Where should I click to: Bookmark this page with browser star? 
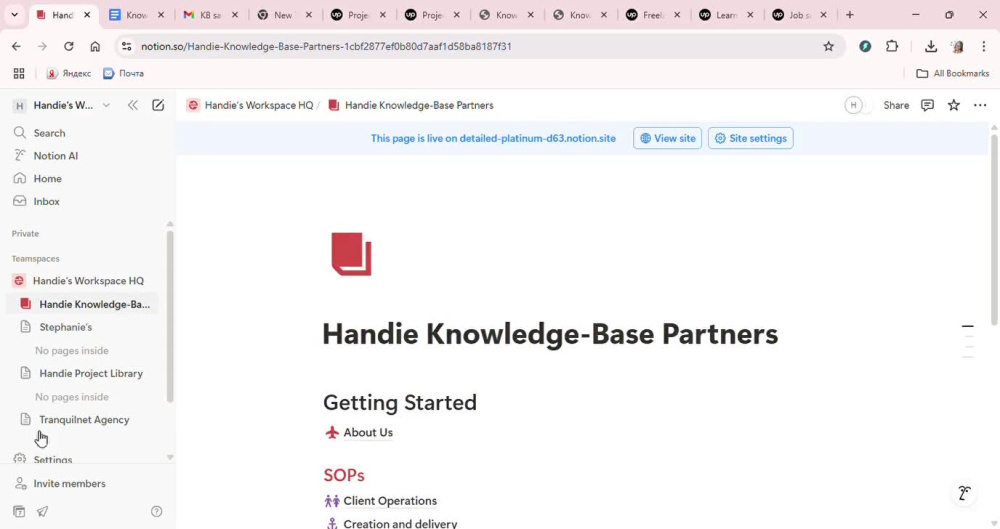click(828, 46)
